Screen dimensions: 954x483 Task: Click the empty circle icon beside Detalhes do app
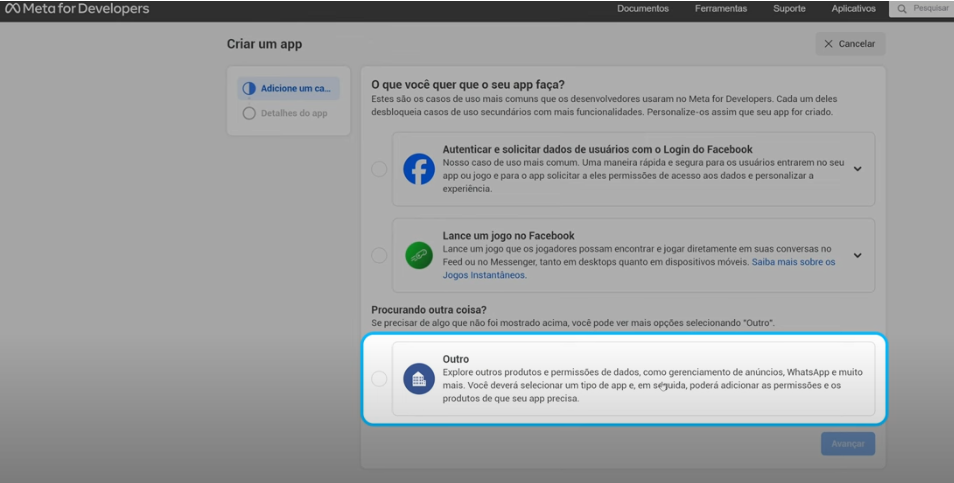(249, 113)
